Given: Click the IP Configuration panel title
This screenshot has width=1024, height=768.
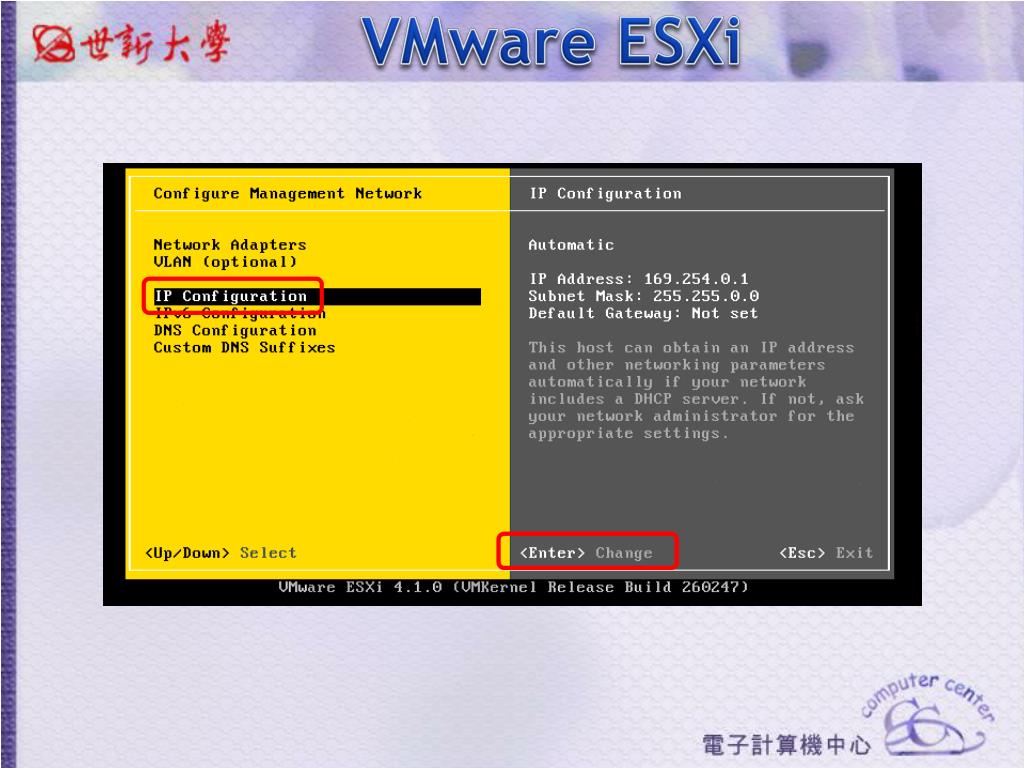Looking at the screenshot, I should coord(605,194).
